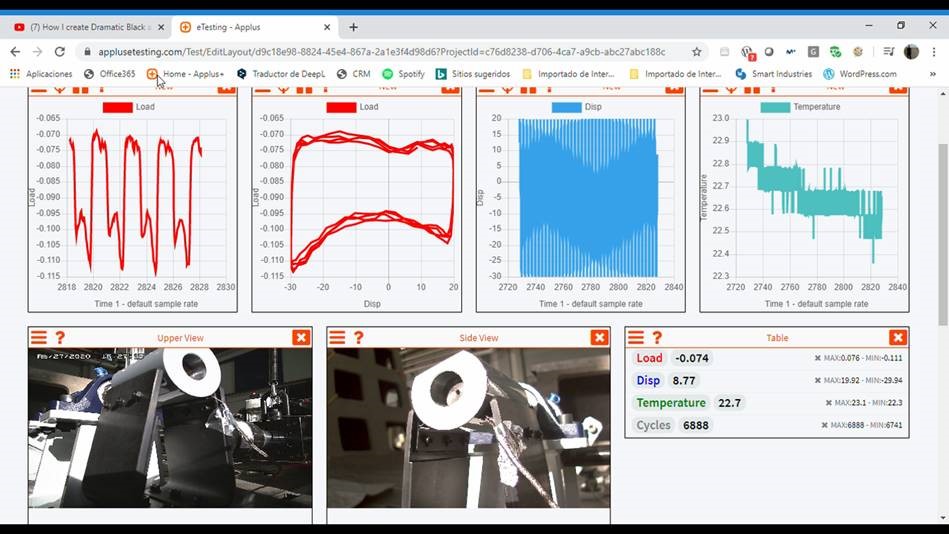Open the Side View panel hamburger menu
This screenshot has height=534, width=949.
tap(337, 338)
